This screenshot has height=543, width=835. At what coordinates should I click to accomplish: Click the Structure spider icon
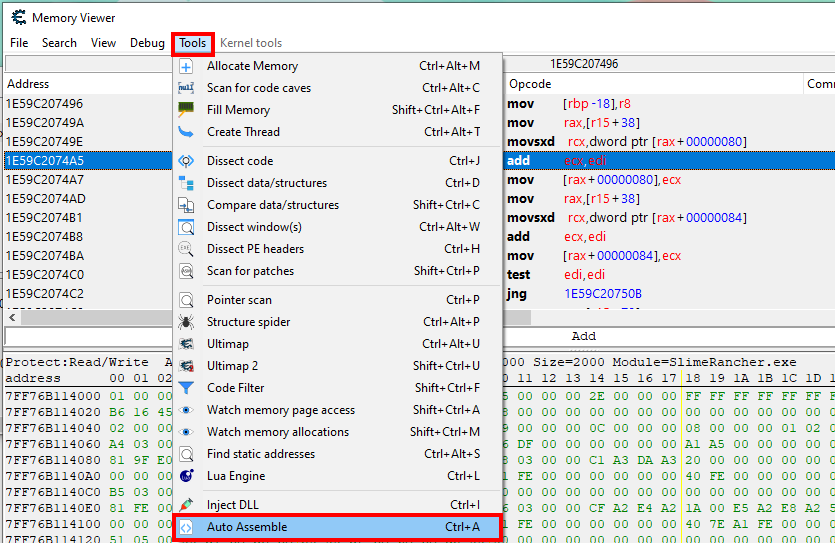coord(186,322)
